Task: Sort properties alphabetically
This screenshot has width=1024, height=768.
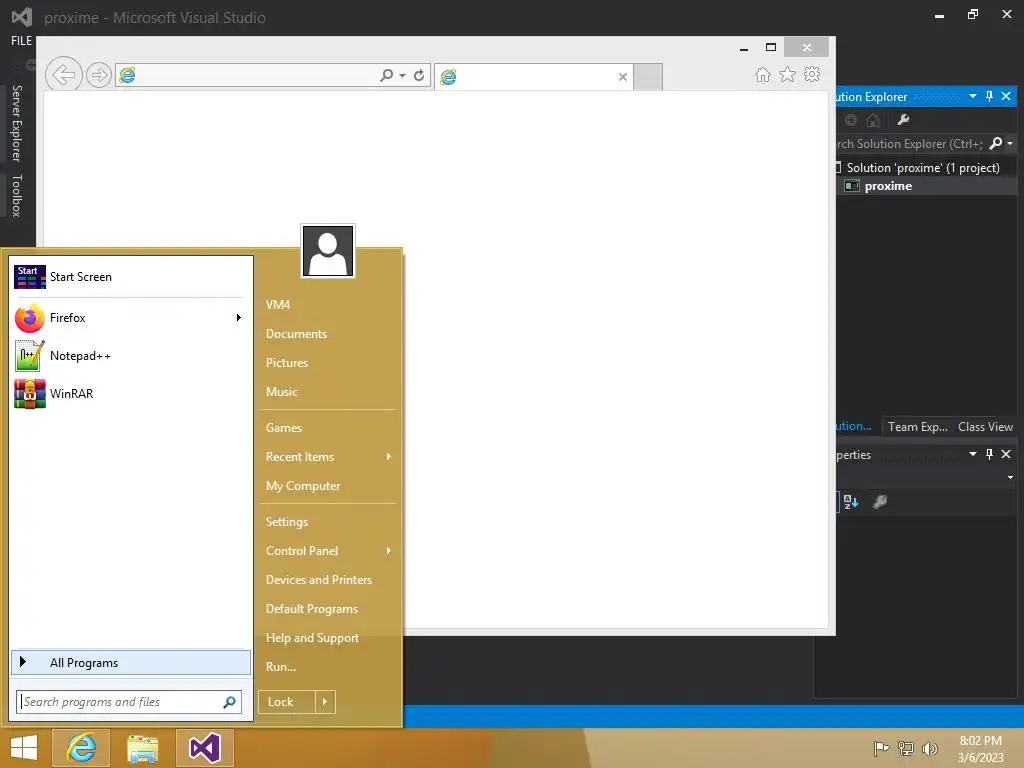Action: 851,502
